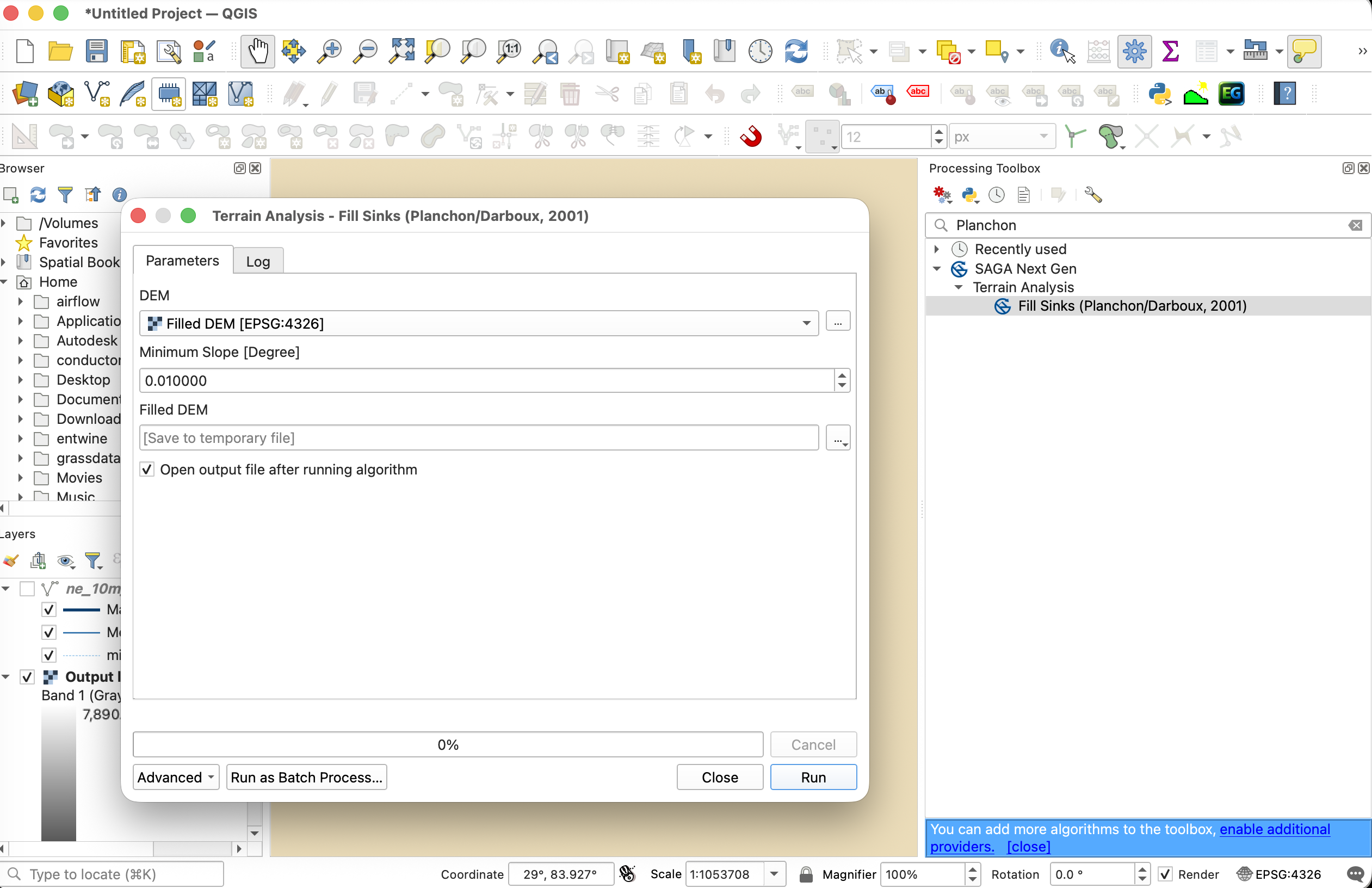
Task: Uncheck the dotted light line legend class
Action: 49,655
